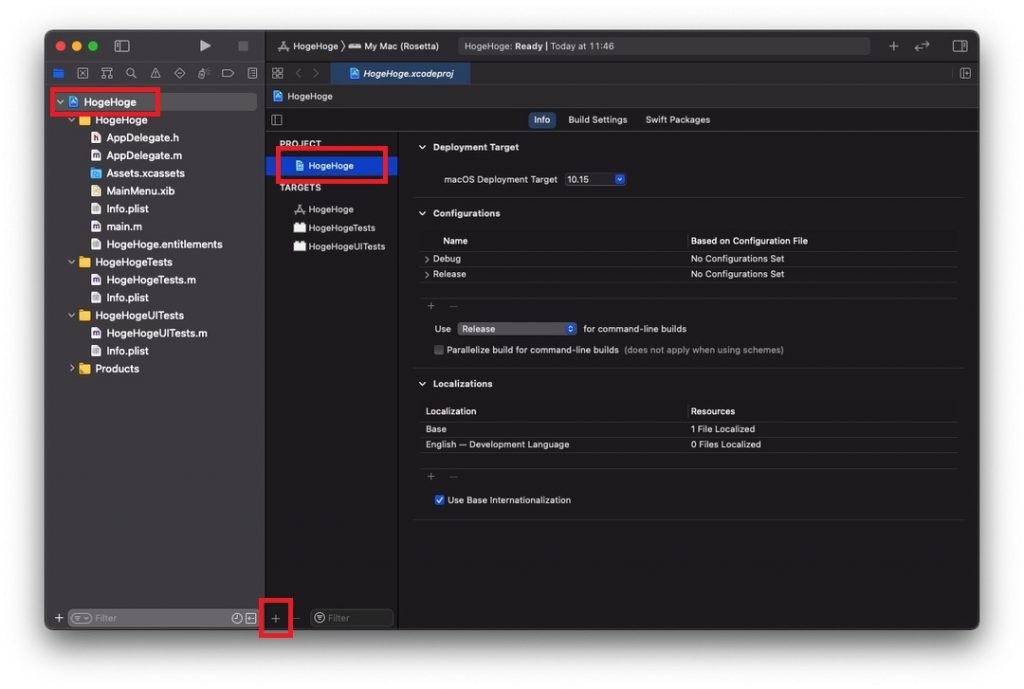The width and height of the screenshot is (1024, 689).
Task: Go forward in editor history
Action: coord(316,73)
